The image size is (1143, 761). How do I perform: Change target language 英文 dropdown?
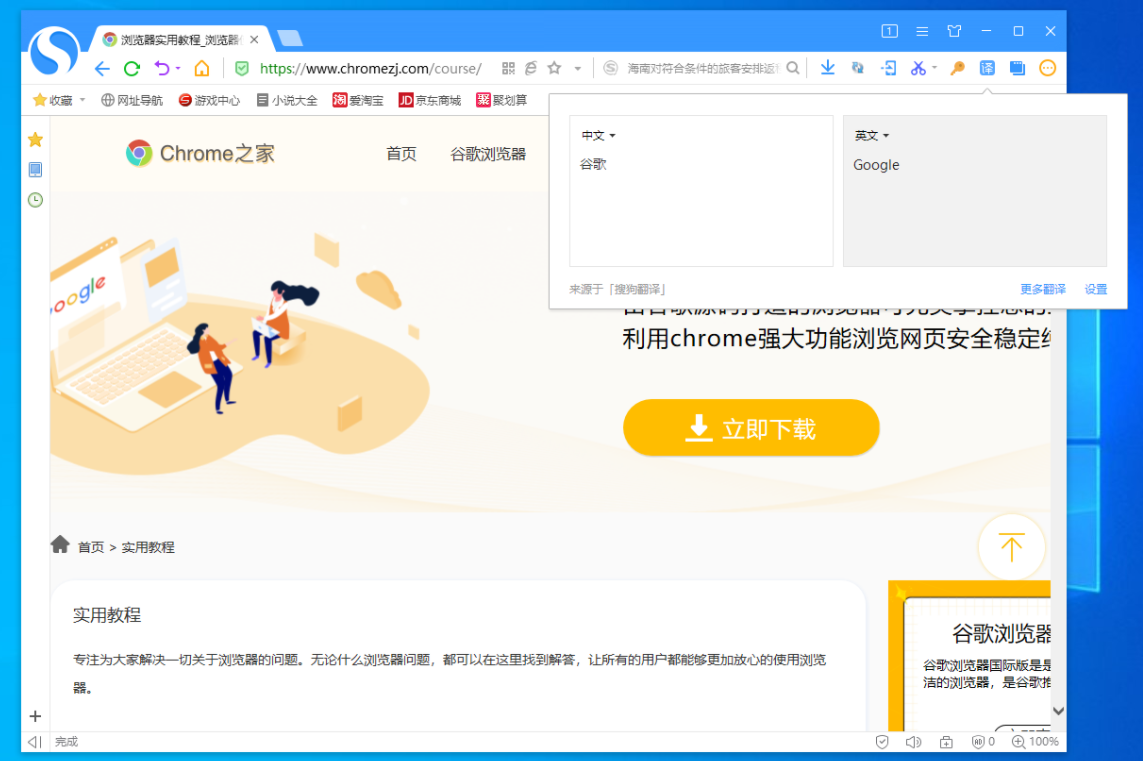871,136
